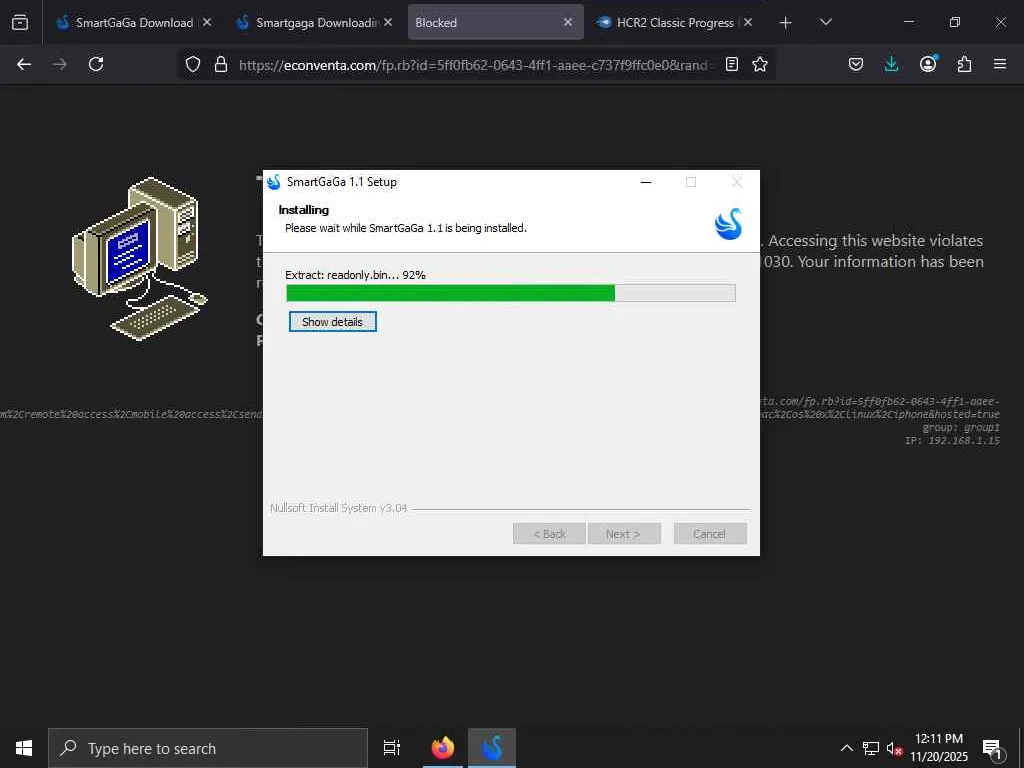Image resolution: width=1024 pixels, height=768 pixels.
Task: Open a new browser tab
Action: click(786, 23)
